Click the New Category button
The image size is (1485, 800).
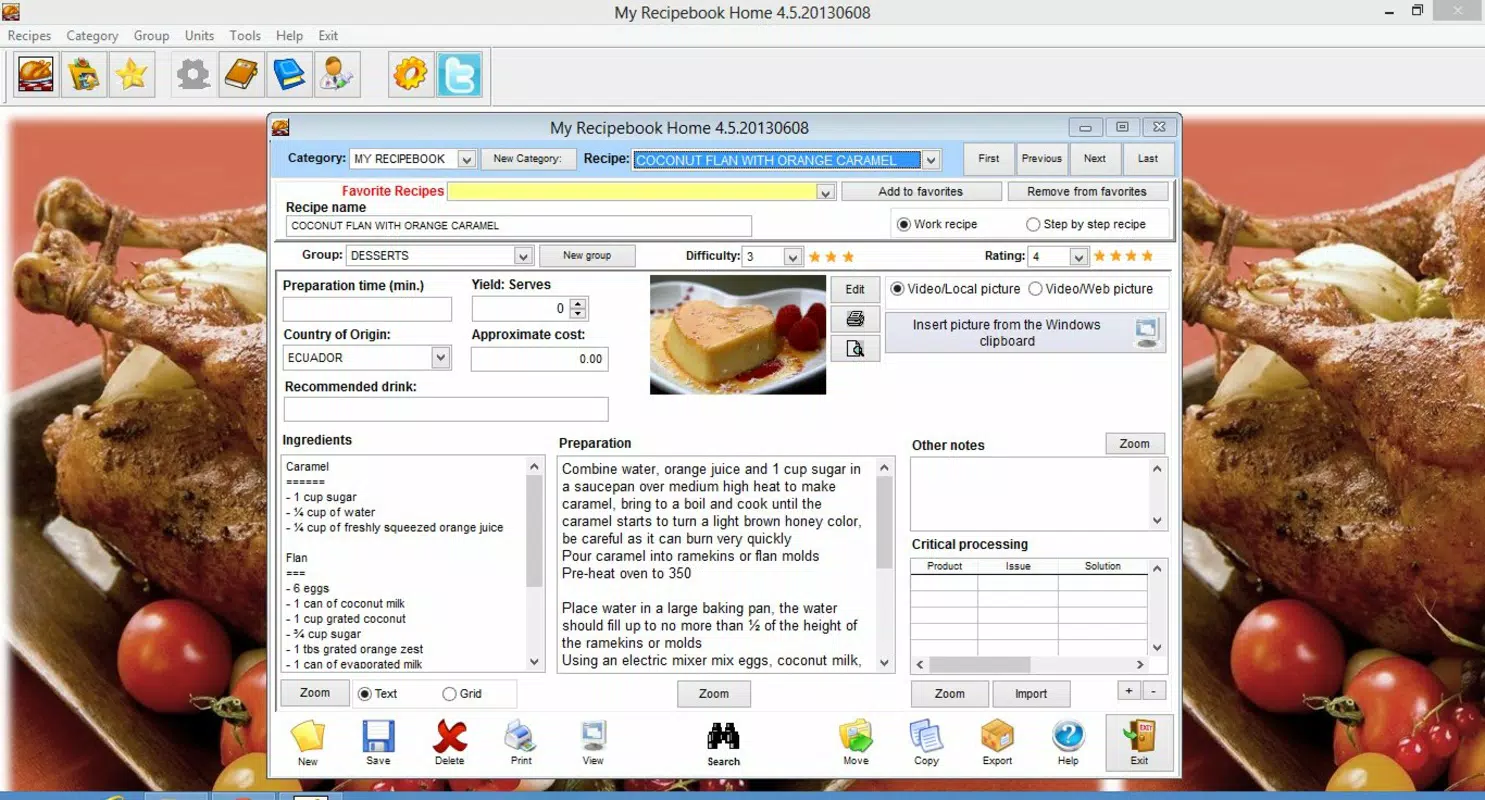528,159
